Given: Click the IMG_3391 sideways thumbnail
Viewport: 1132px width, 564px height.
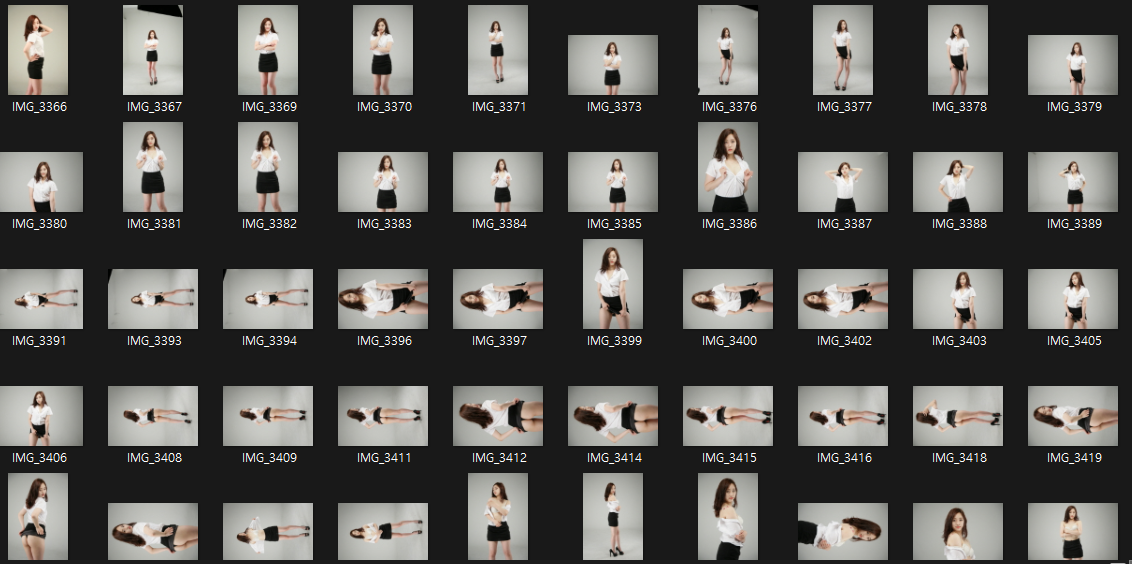Looking at the screenshot, I should pos(40,299).
